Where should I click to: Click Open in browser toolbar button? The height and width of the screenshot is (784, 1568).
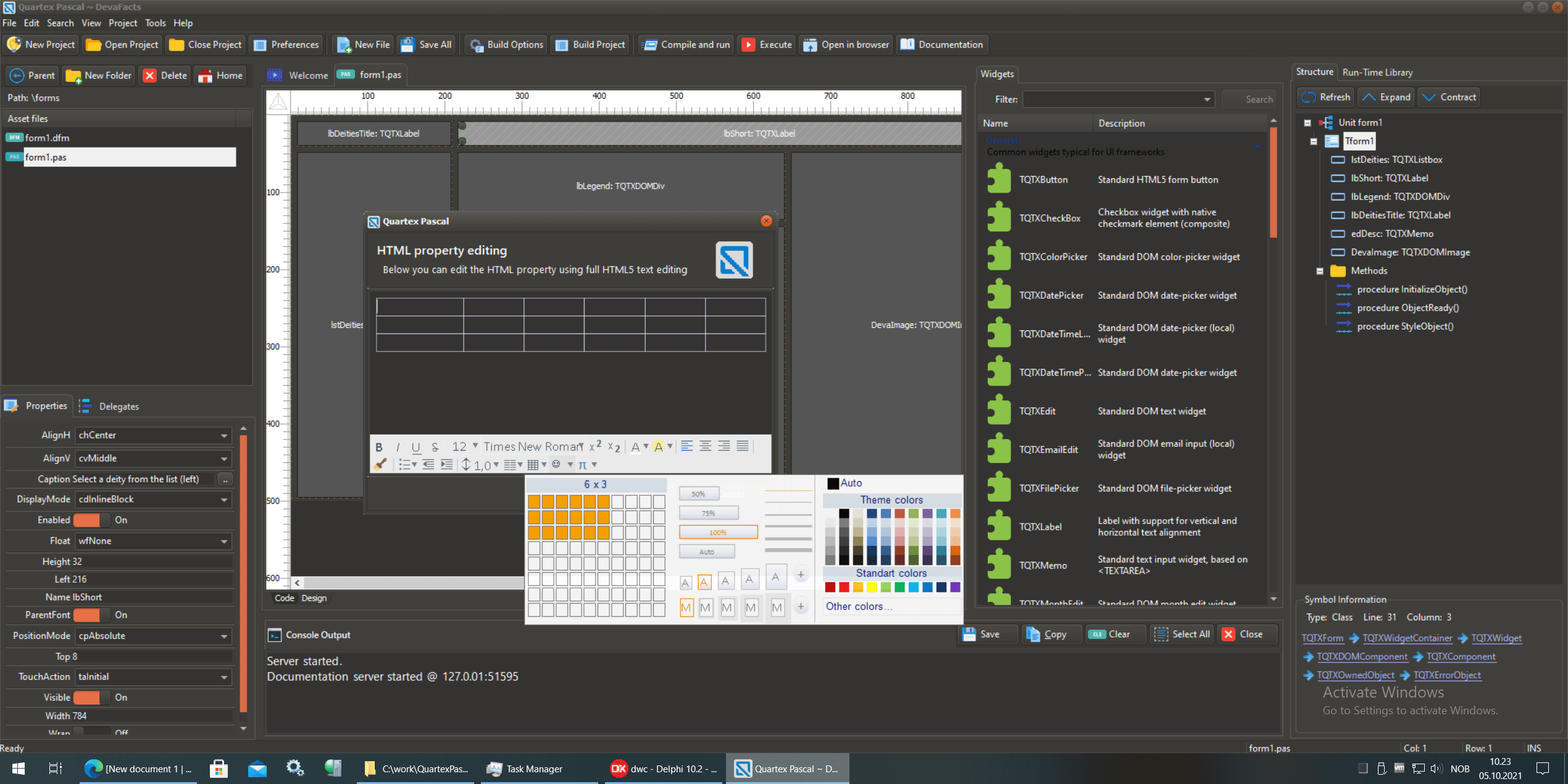[x=846, y=44]
